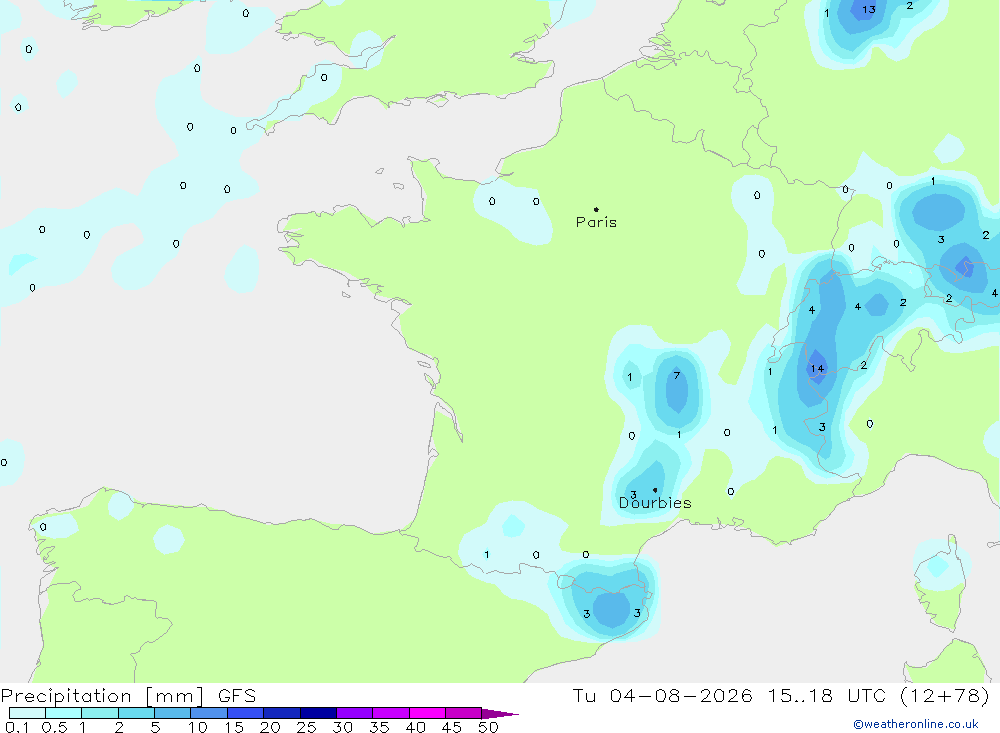Click the legend label 0.5
The height and width of the screenshot is (733, 1000).
point(54,727)
